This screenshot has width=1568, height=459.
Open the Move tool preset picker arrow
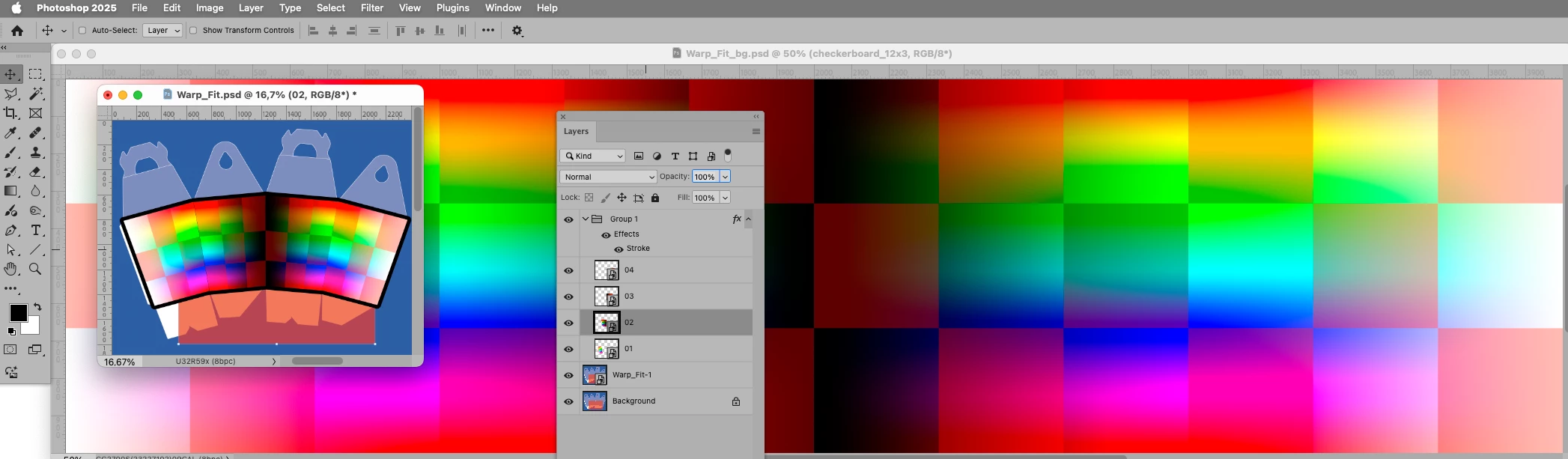coord(64,31)
